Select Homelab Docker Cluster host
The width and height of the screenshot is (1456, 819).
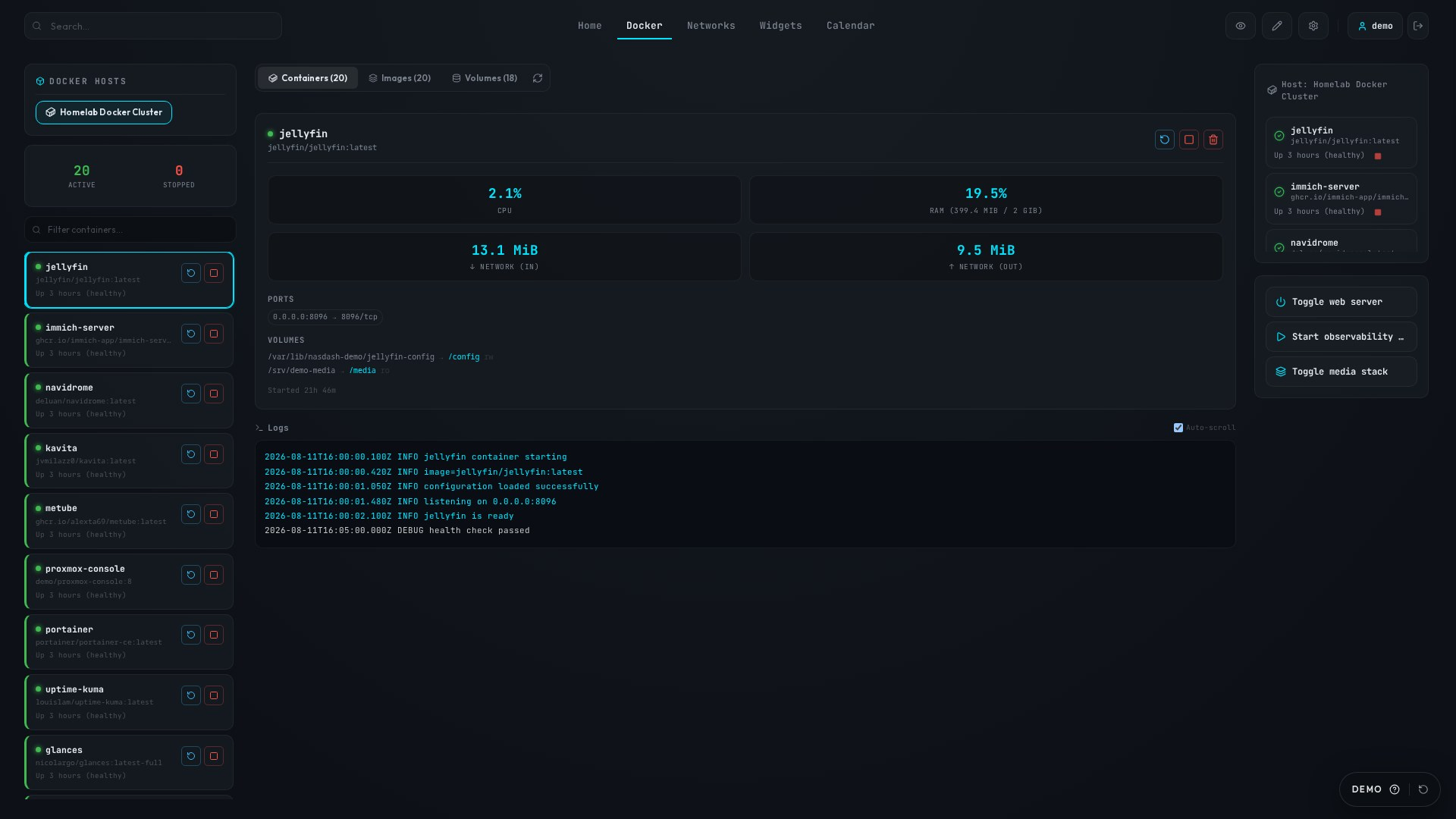[x=104, y=112]
